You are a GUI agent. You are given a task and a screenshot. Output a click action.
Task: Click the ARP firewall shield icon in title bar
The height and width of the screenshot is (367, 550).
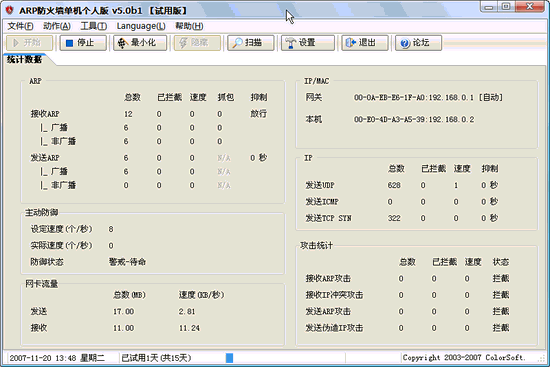click(x=9, y=10)
